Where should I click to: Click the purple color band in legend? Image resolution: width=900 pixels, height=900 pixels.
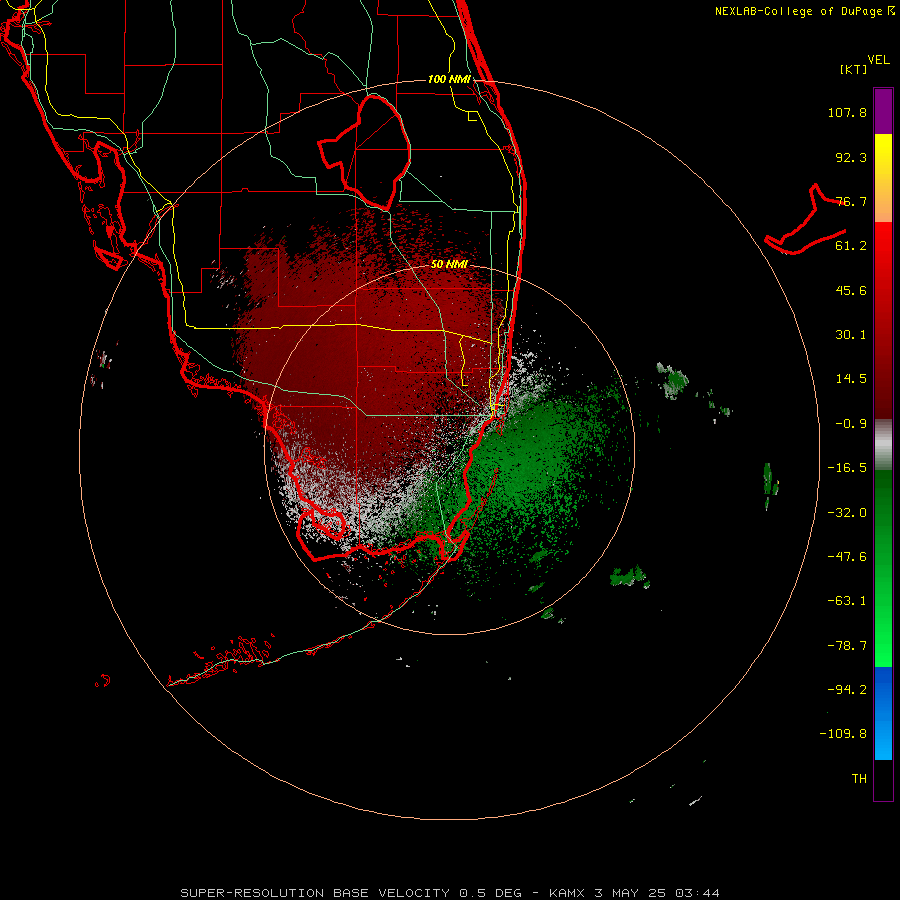883,111
